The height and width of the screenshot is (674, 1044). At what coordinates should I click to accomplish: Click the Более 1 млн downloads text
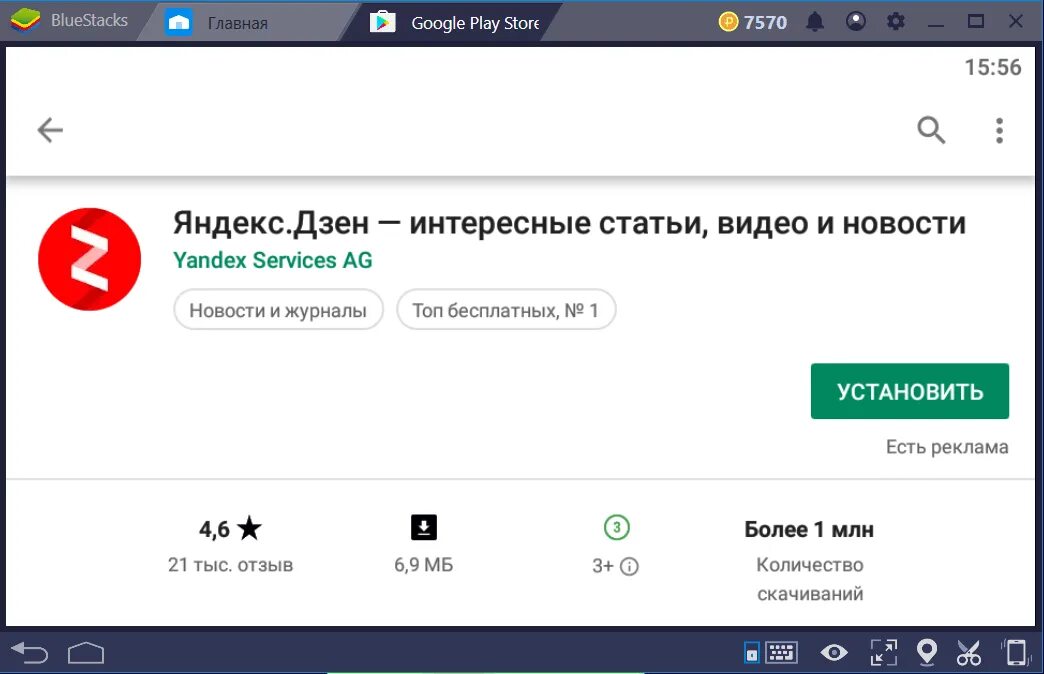[809, 529]
